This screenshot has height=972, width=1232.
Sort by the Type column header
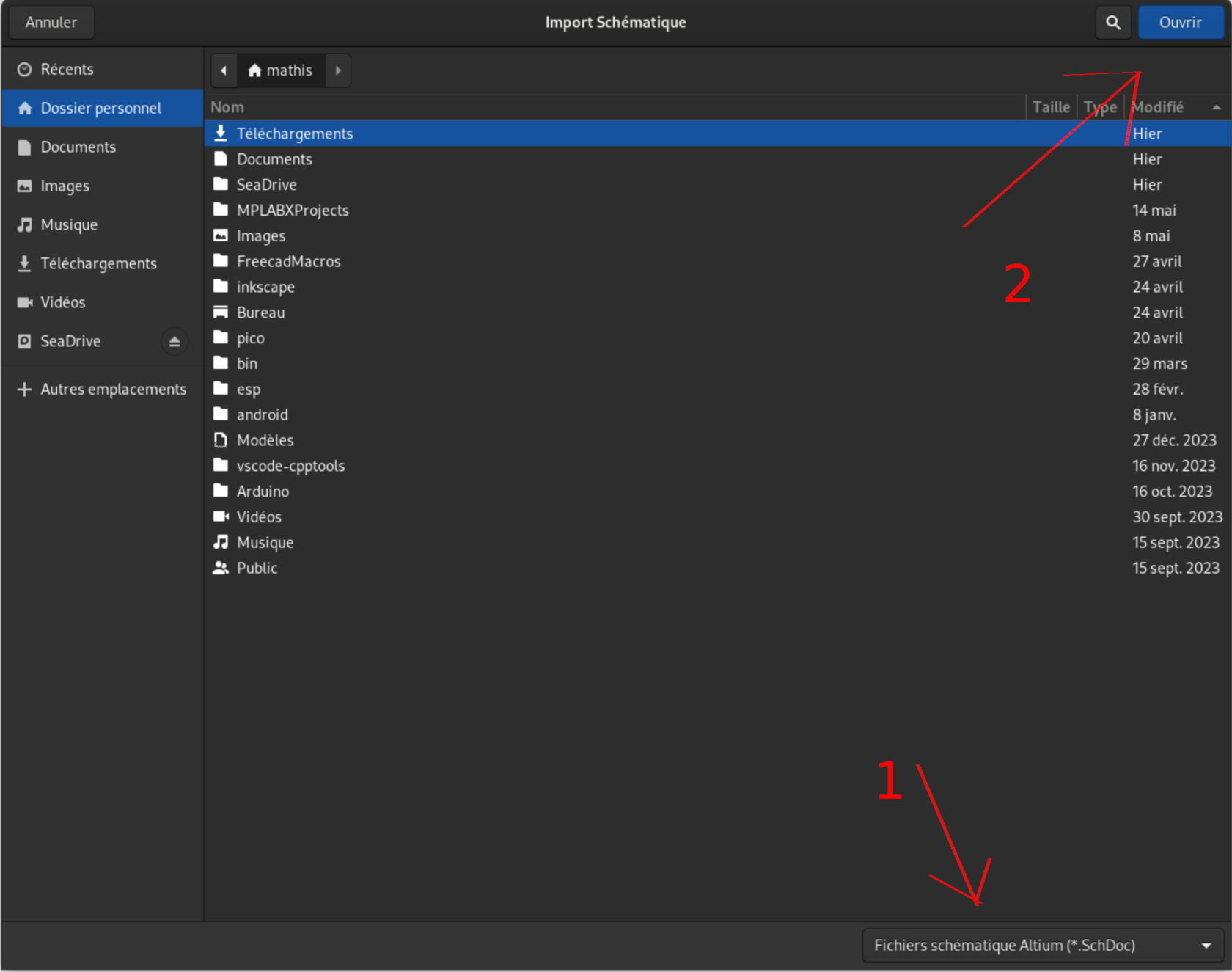pyautogui.click(x=1100, y=107)
